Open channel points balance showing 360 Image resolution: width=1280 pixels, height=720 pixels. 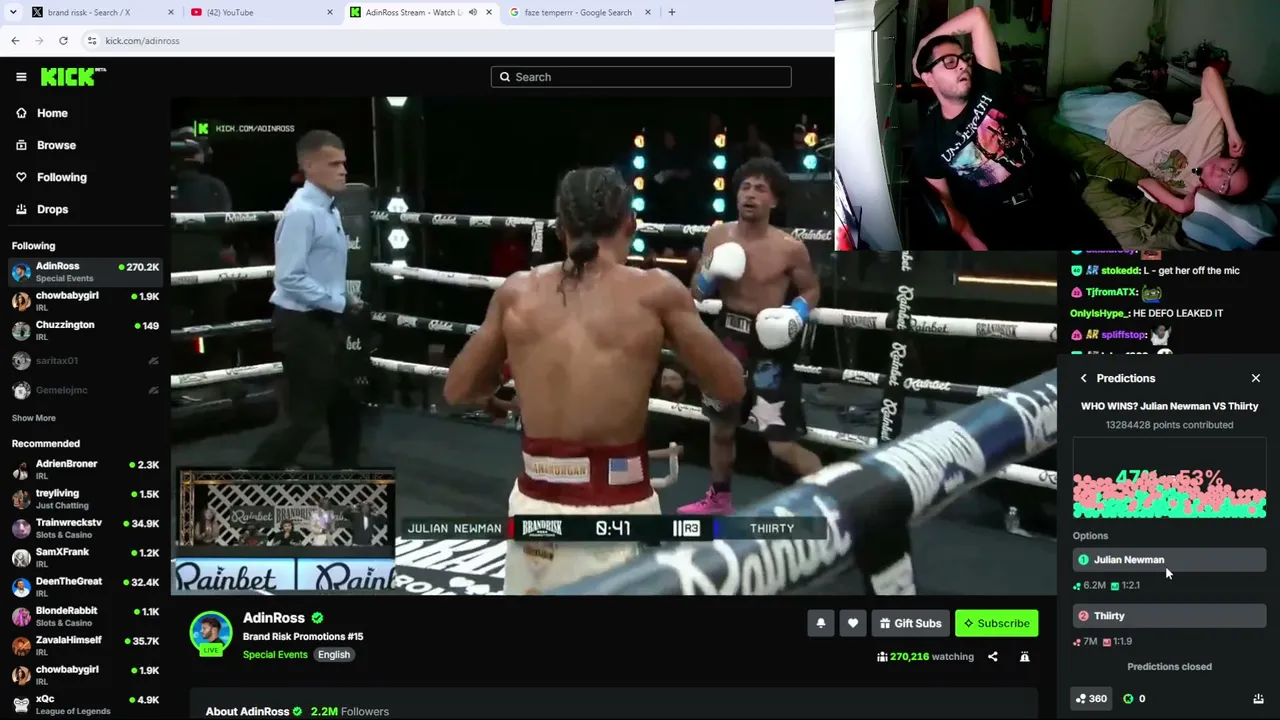[x=1090, y=699]
